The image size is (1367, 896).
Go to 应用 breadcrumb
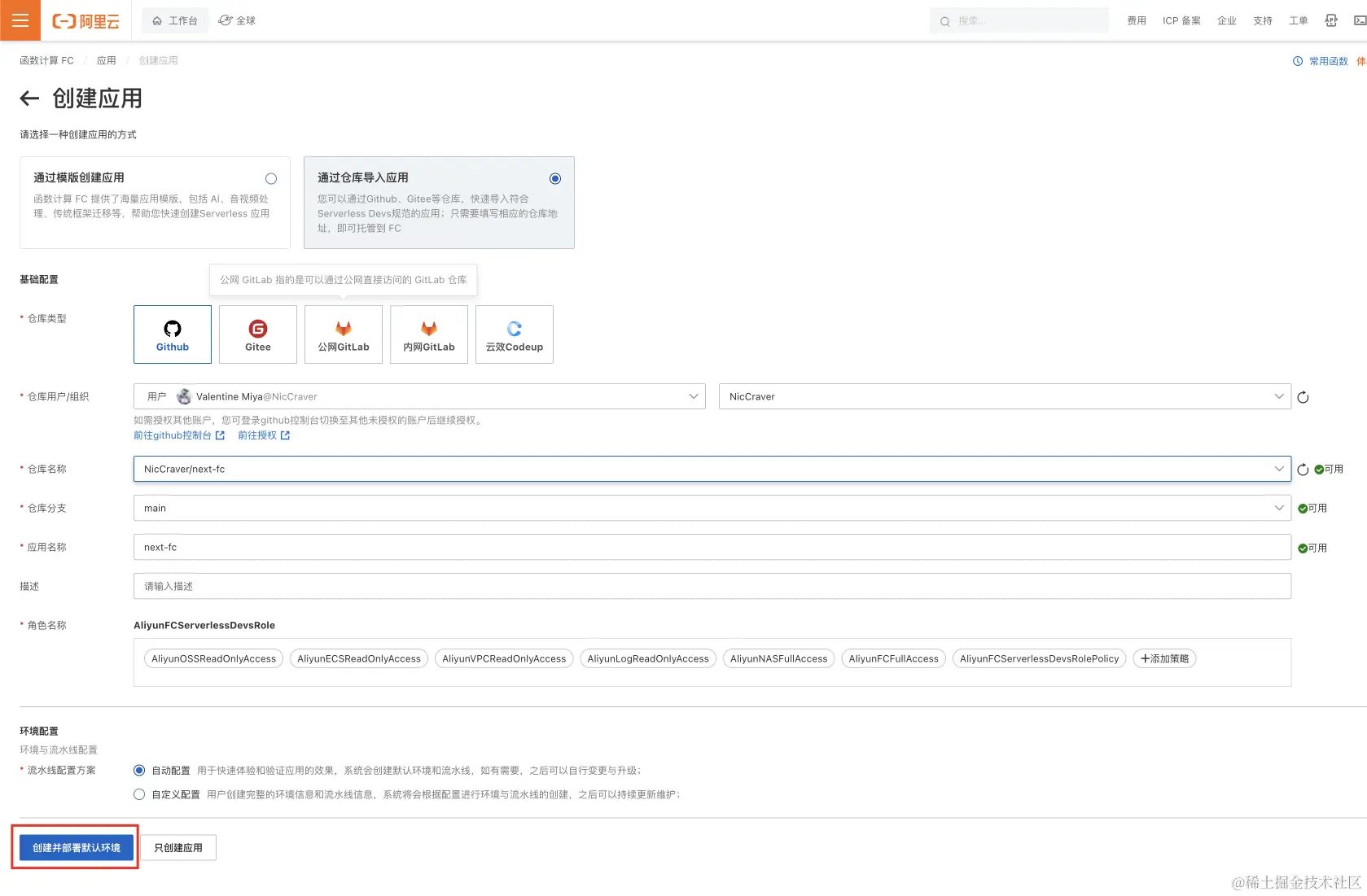[107, 60]
